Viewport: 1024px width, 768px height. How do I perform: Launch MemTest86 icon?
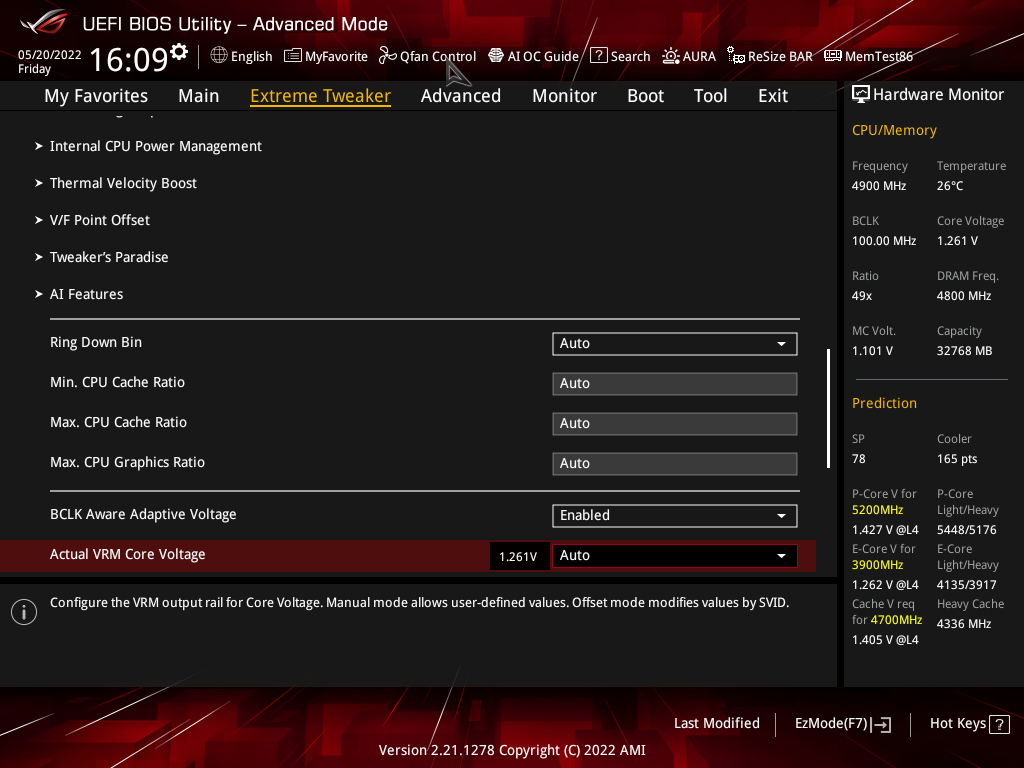tap(833, 56)
